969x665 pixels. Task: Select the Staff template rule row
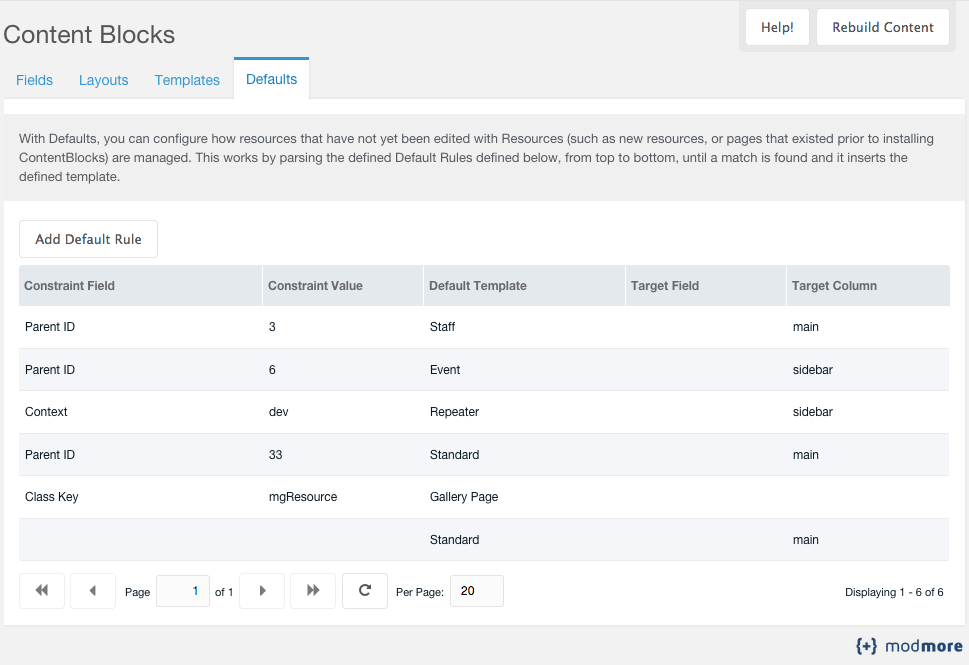[484, 327]
